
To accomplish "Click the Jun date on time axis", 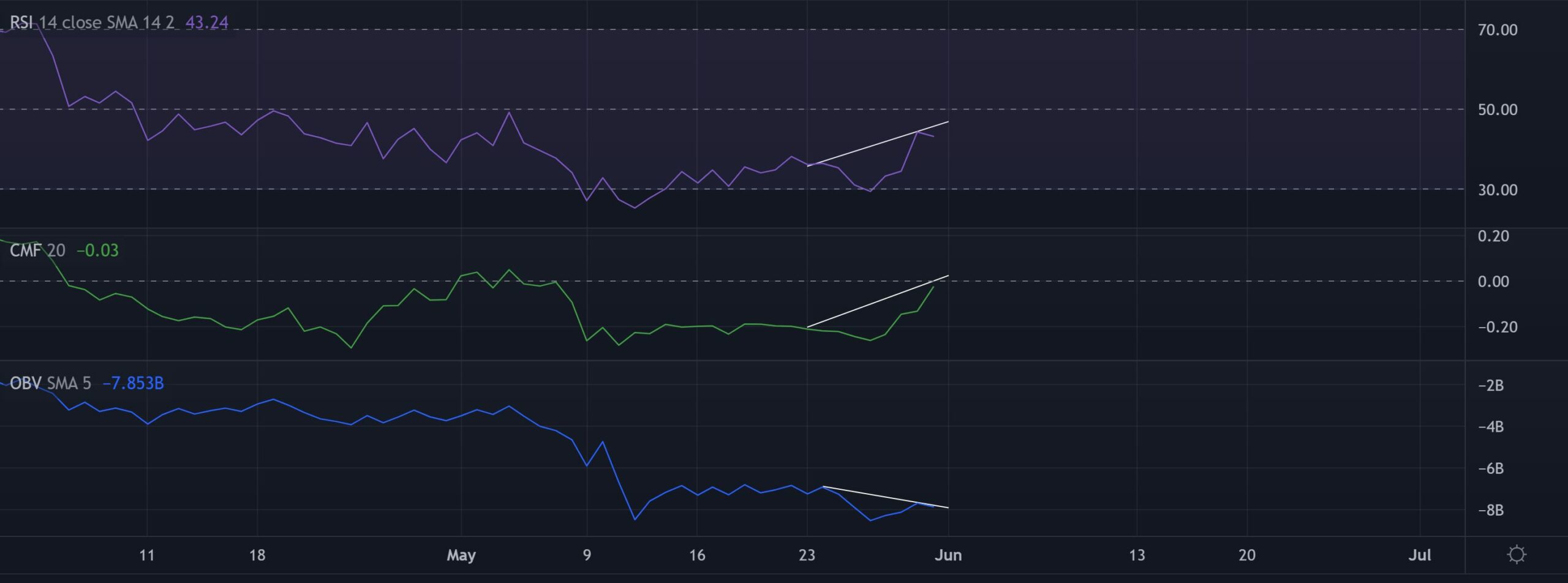I will coord(948,555).
